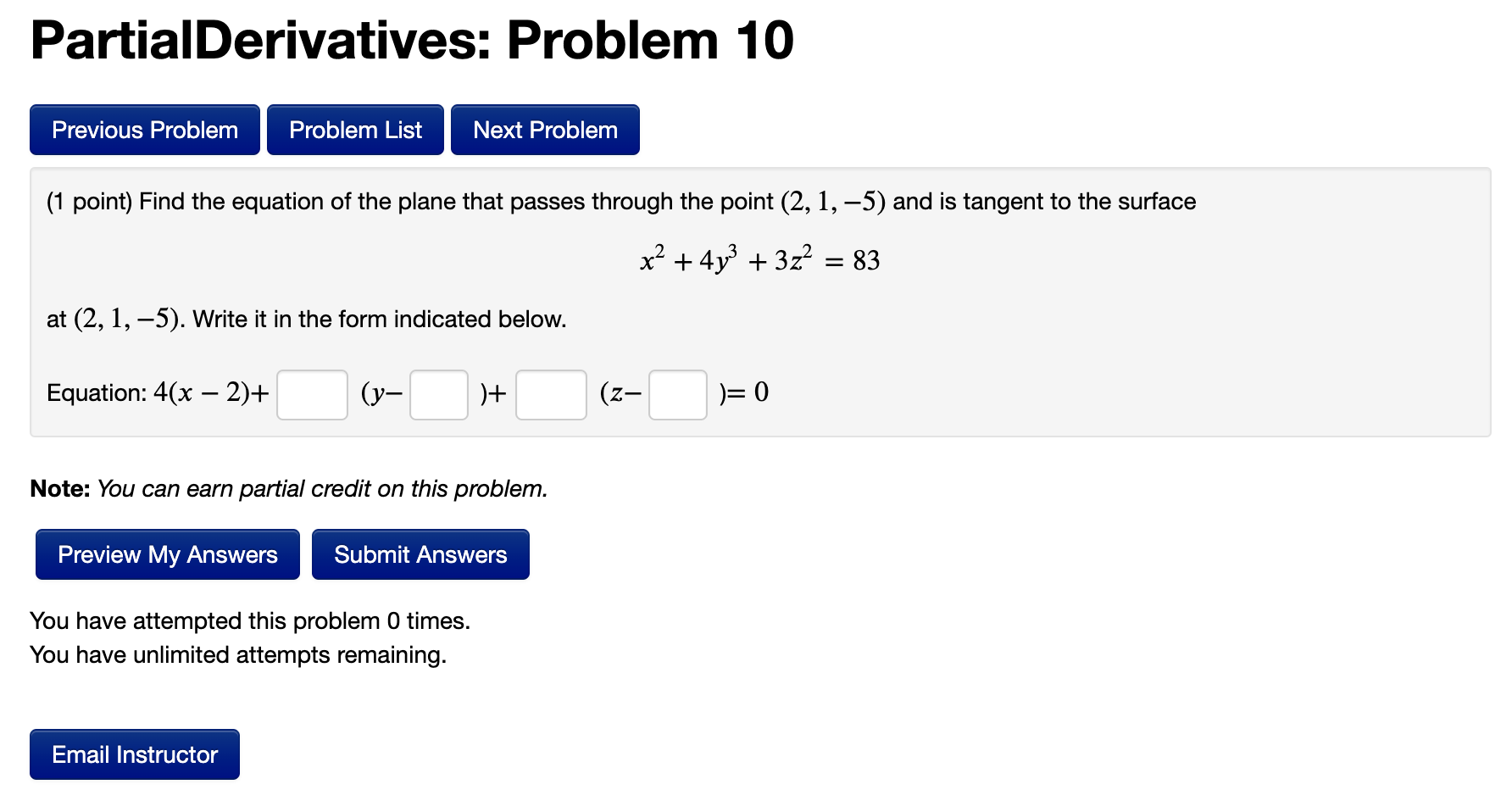1512x812 pixels.
Task: Click the partial credit Note text
Action: pos(288,488)
